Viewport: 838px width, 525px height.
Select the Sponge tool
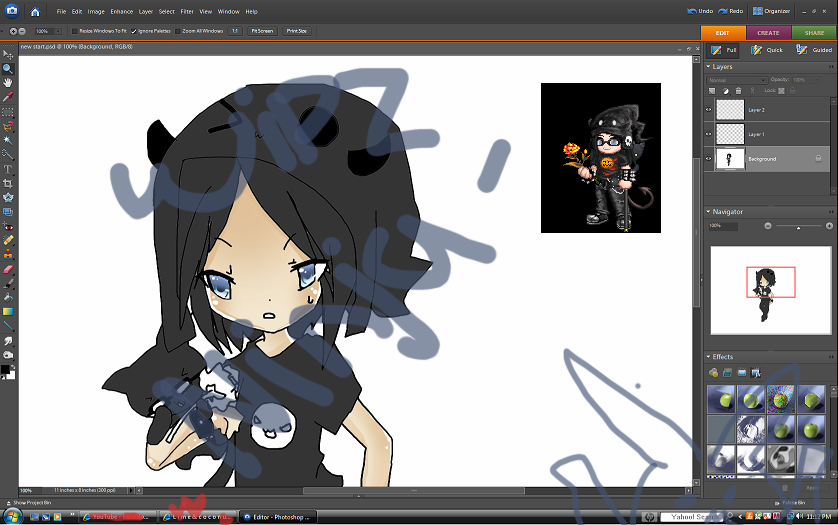[x=8, y=354]
